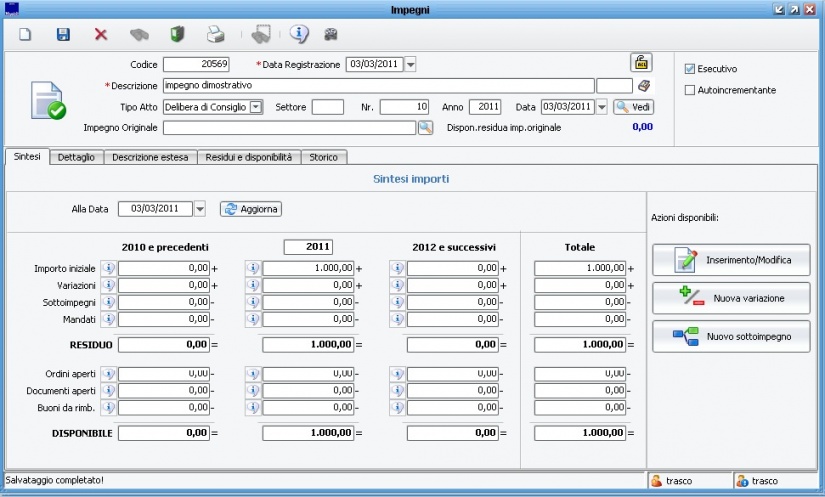
Task: Open the Alla Data date picker dropdown
Action: pyautogui.click(x=199, y=209)
